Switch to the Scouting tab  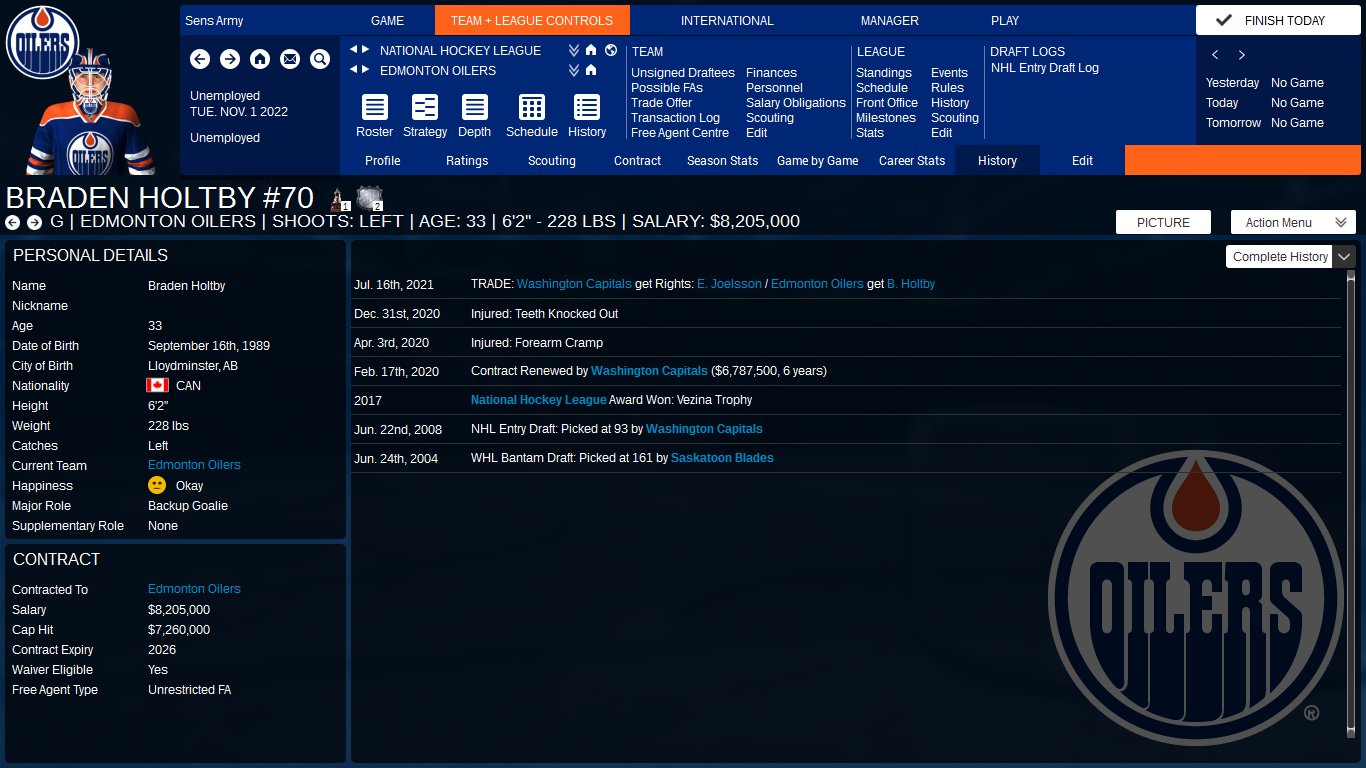(x=552, y=160)
